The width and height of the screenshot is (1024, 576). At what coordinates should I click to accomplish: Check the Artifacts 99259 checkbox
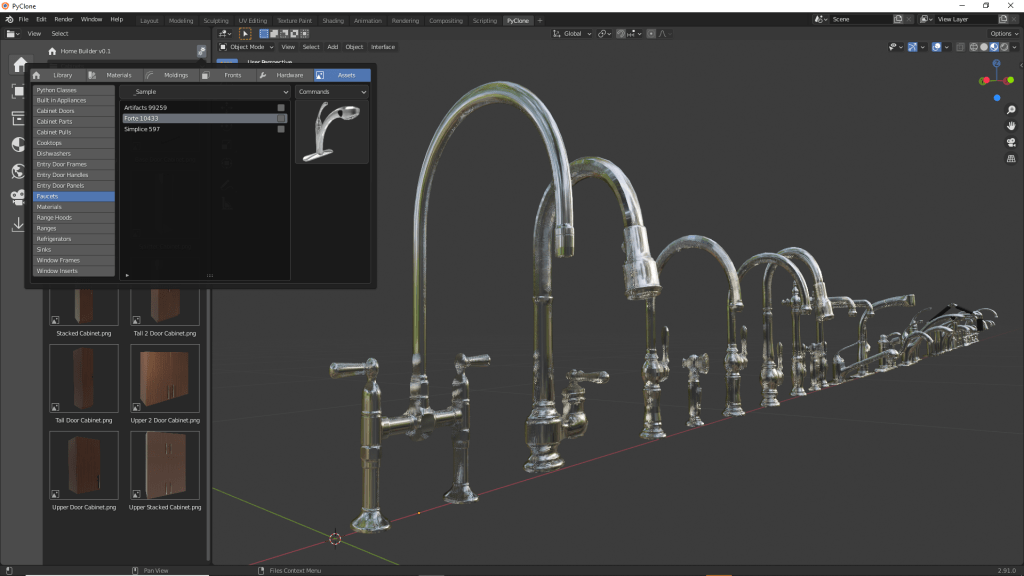[282, 107]
